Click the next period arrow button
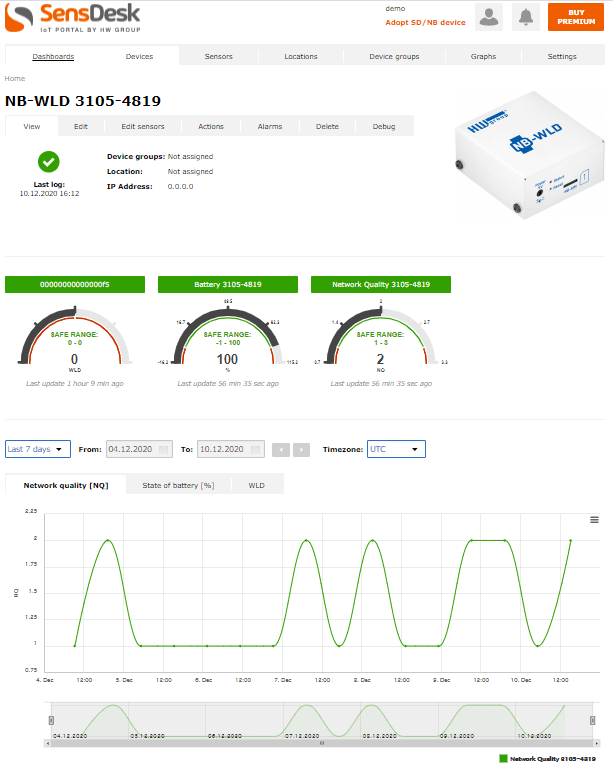The image size is (613, 769). tap(302, 450)
